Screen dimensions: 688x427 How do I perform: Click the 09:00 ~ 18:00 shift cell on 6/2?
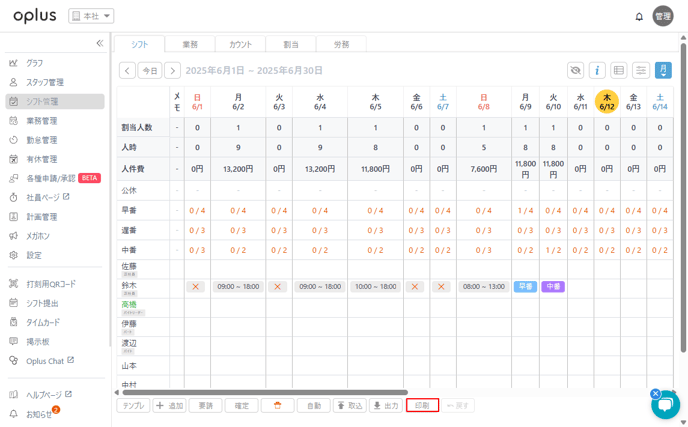click(238, 286)
